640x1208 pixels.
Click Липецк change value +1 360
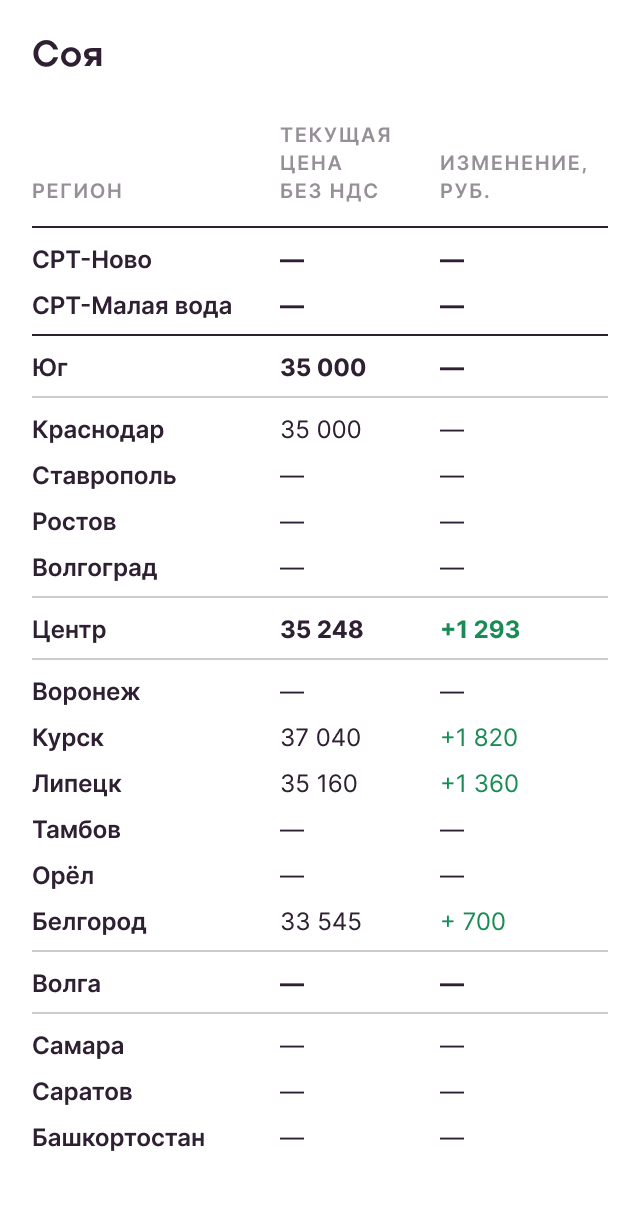point(480,784)
